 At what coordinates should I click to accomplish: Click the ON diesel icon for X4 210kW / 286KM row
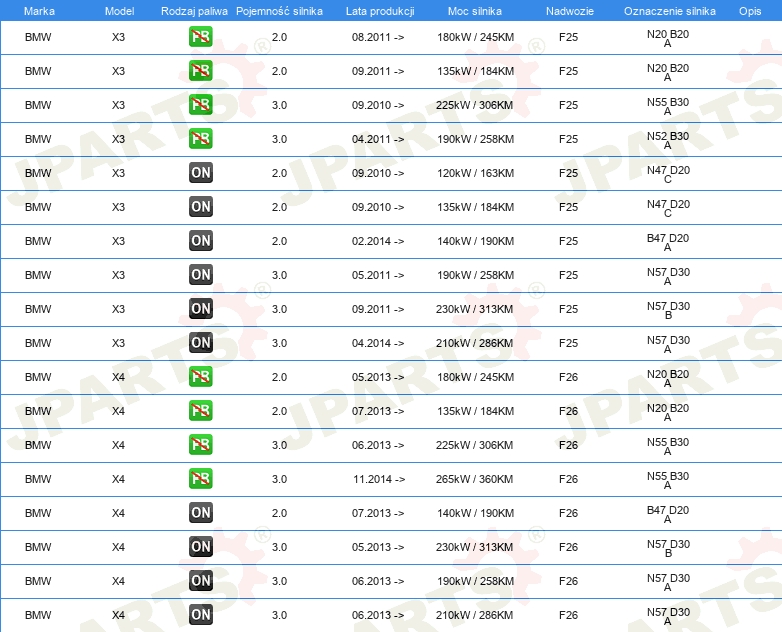click(x=200, y=615)
